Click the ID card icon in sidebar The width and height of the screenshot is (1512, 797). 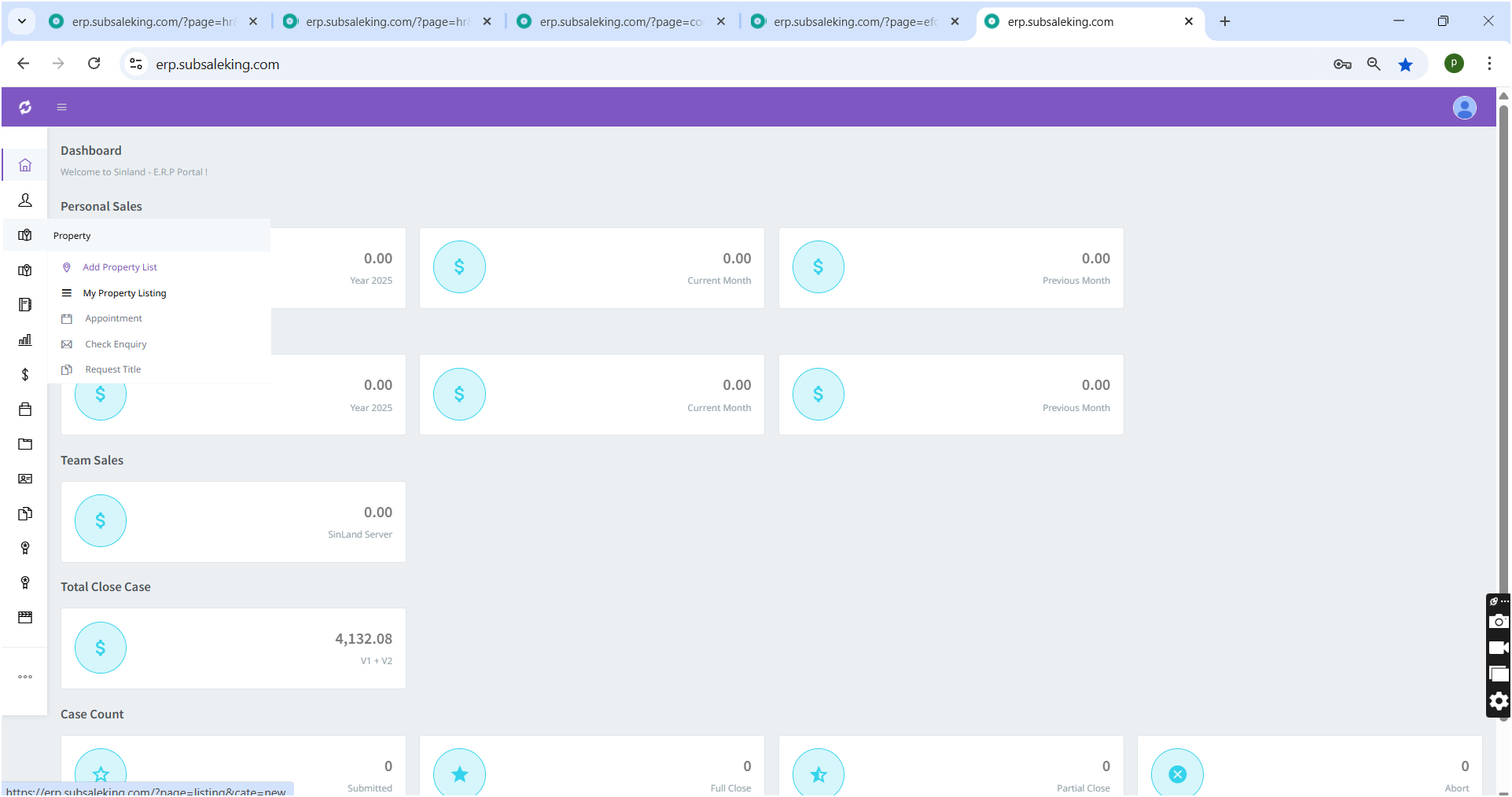tap(25, 479)
